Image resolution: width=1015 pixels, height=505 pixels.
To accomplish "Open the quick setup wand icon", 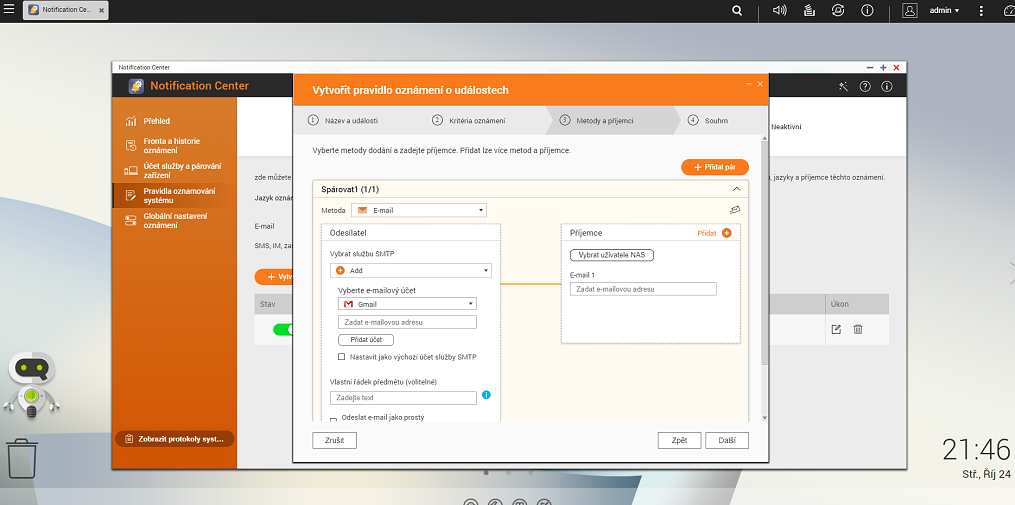I will (843, 86).
